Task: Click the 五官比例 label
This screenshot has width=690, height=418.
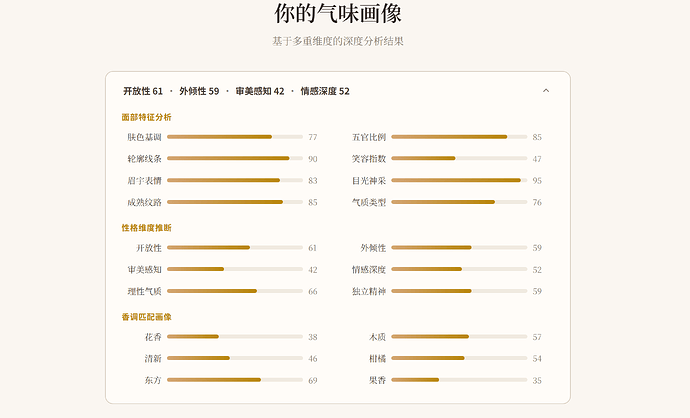Action: point(369,137)
